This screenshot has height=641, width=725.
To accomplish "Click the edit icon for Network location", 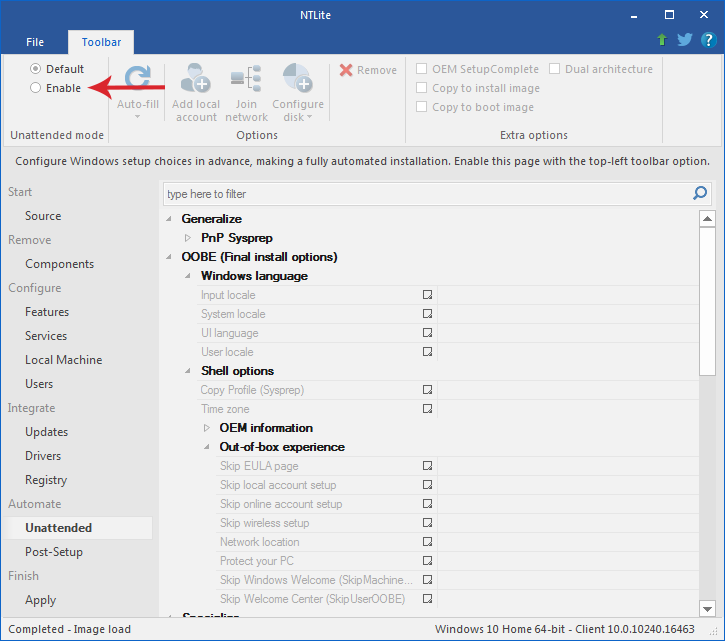I will click(x=427, y=541).
